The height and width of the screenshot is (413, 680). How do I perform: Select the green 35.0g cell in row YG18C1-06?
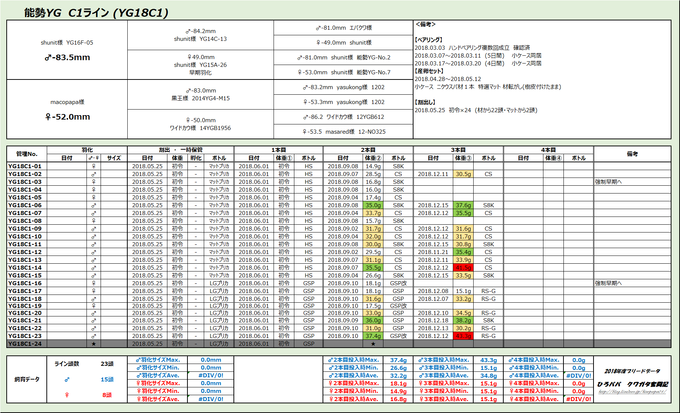click(373, 205)
